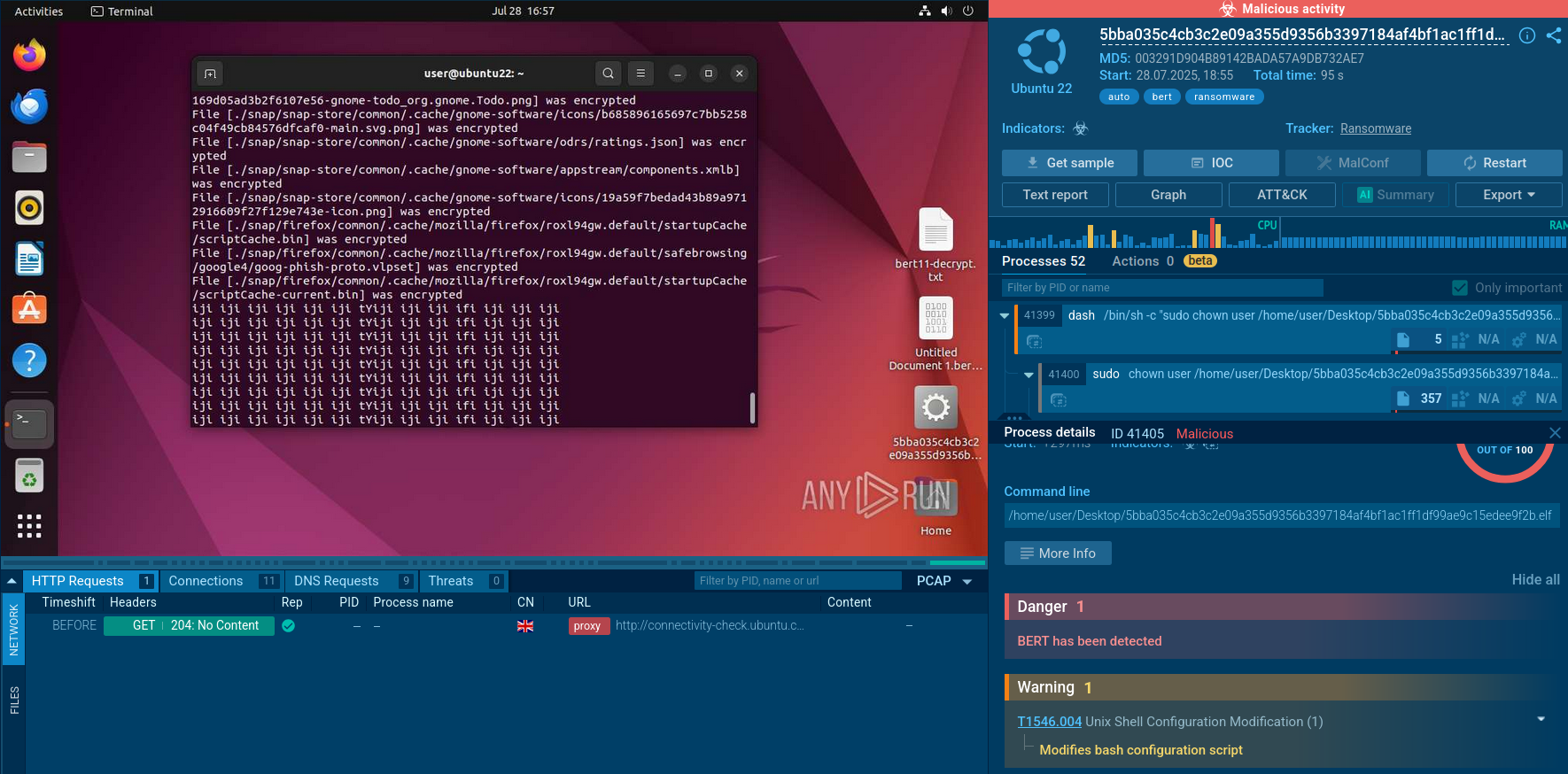Select the 5bba035c4cb3c2 executable desktop icon

tap(935, 422)
